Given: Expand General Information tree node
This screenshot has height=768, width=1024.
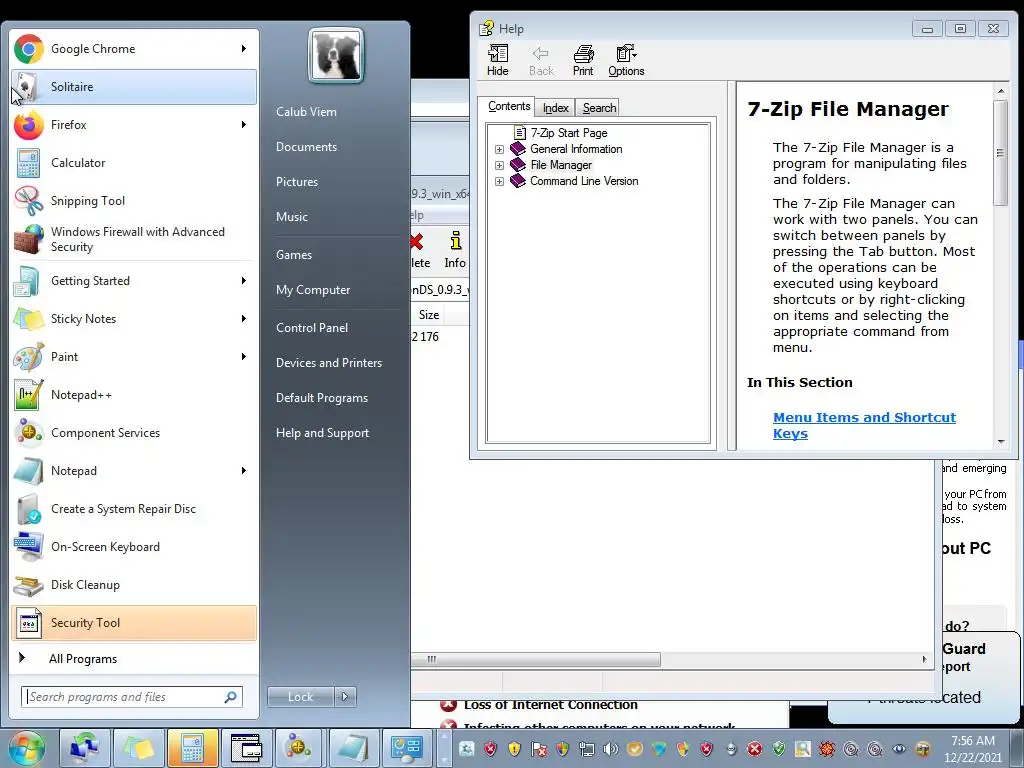Looking at the screenshot, I should click(500, 150).
